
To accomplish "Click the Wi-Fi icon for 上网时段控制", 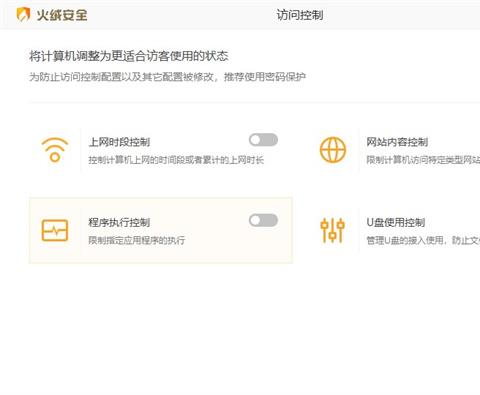I will tap(55, 150).
